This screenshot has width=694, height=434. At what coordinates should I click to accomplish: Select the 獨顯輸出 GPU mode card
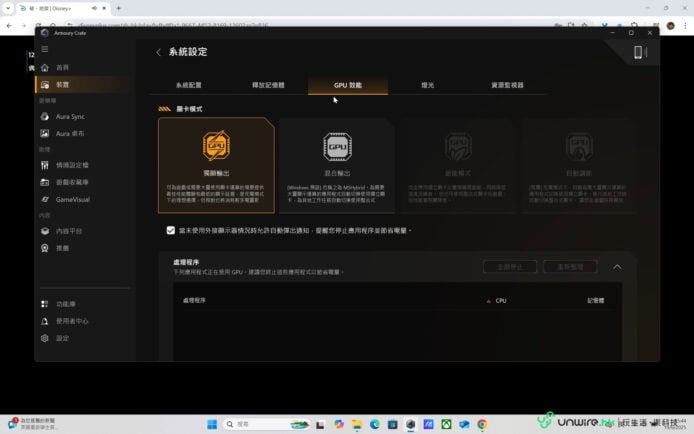click(x=216, y=165)
